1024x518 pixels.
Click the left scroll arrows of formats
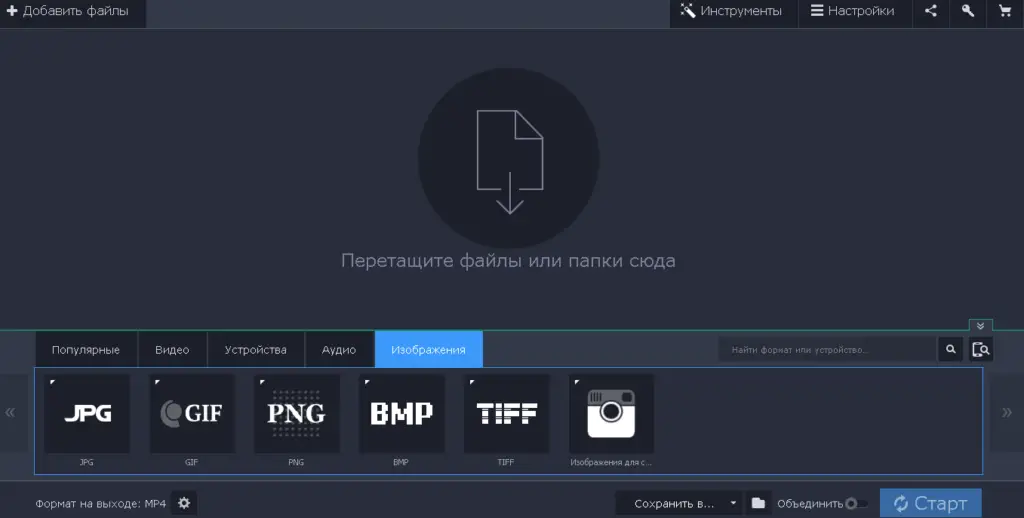[x=10, y=412]
